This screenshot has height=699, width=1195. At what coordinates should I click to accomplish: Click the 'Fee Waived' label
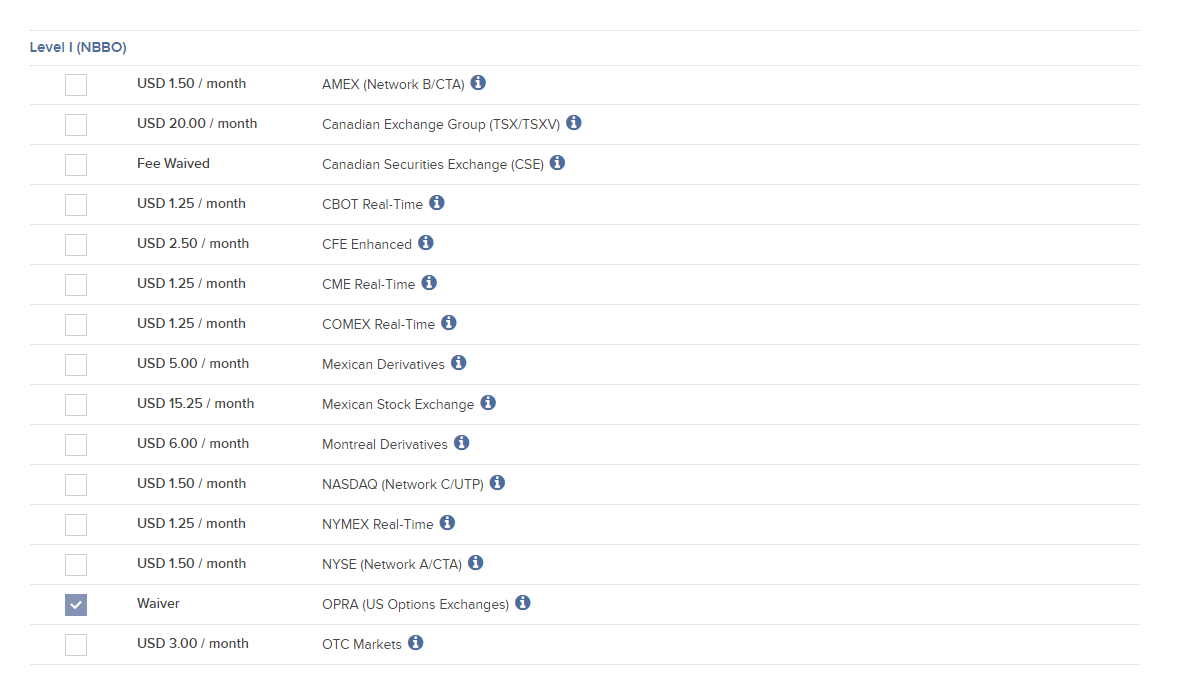[173, 163]
